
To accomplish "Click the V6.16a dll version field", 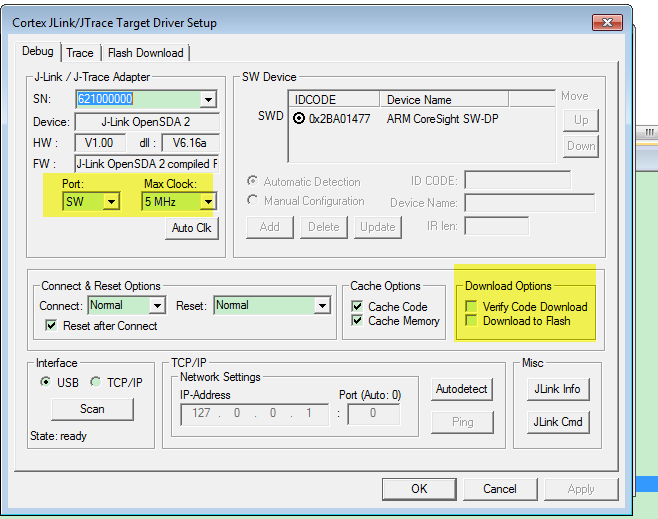I will point(190,143).
